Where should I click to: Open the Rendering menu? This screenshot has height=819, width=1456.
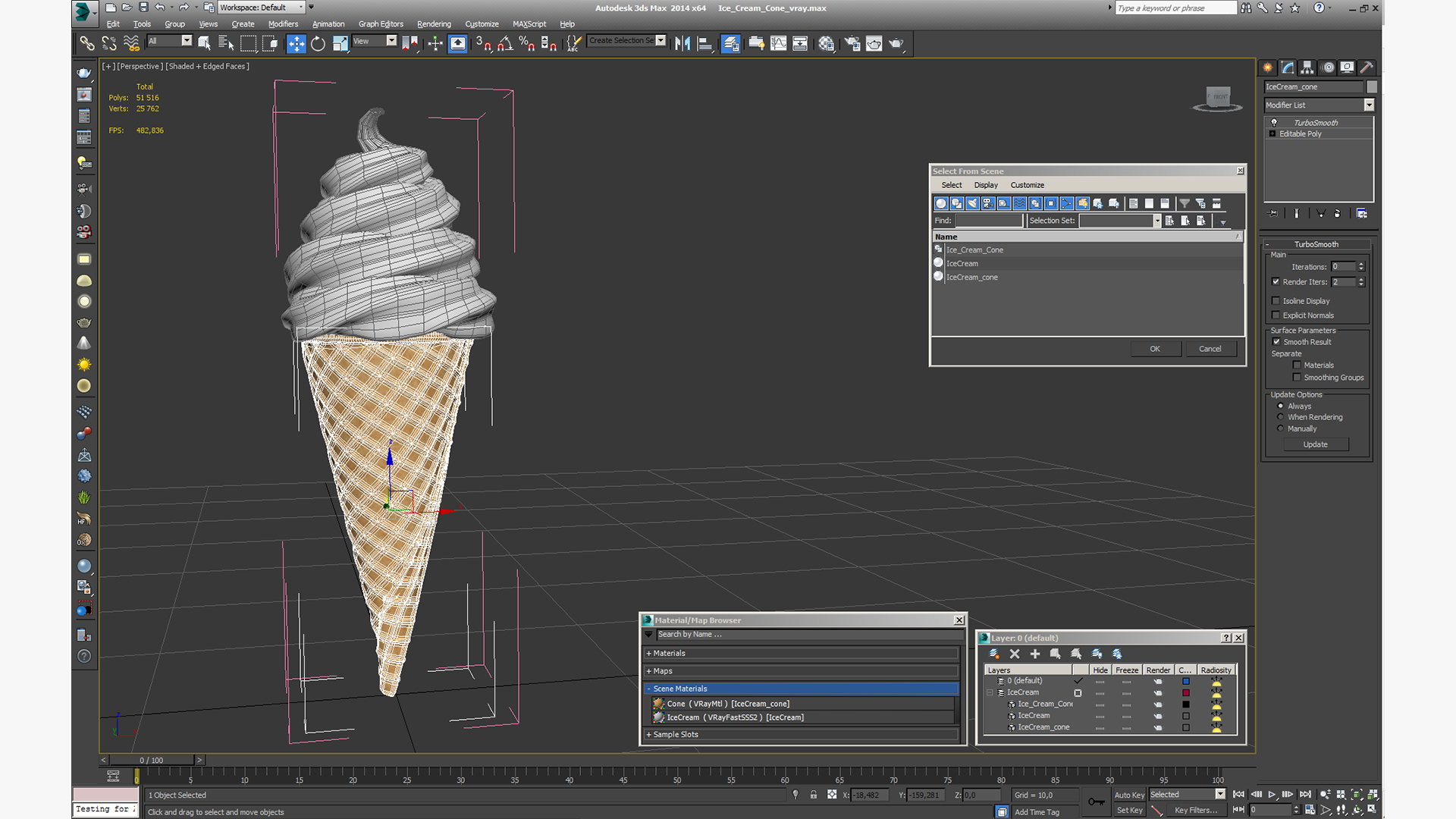point(434,24)
